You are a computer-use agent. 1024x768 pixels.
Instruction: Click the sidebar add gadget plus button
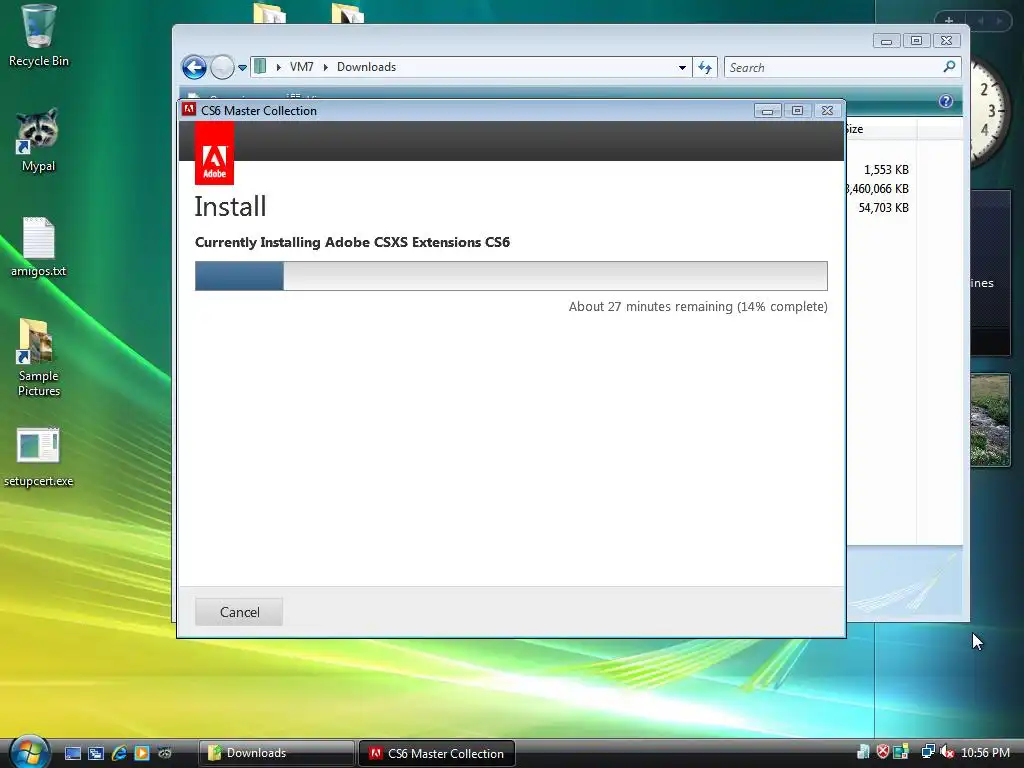pyautogui.click(x=949, y=20)
